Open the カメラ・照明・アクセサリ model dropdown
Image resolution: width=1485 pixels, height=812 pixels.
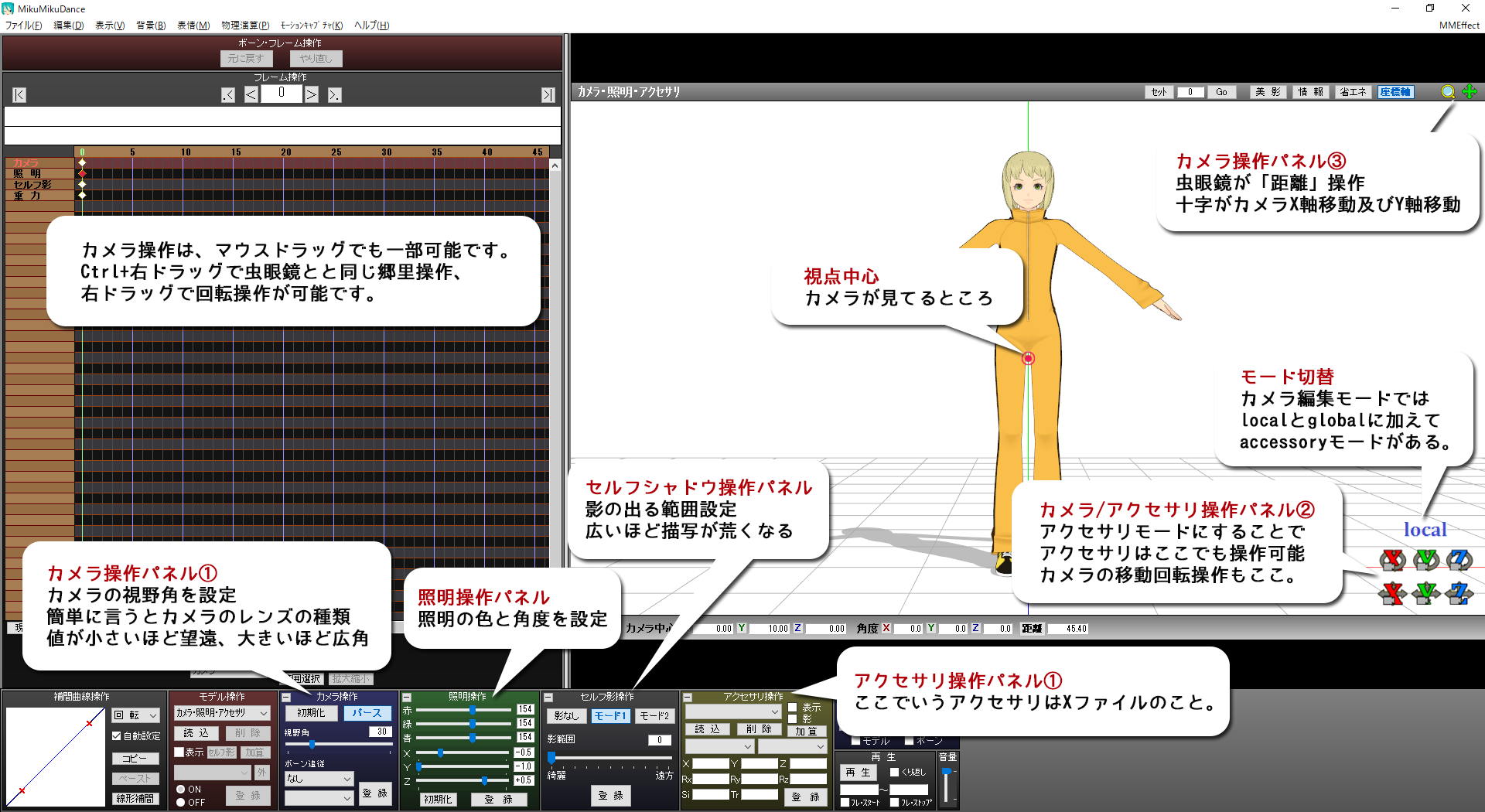click(x=222, y=713)
